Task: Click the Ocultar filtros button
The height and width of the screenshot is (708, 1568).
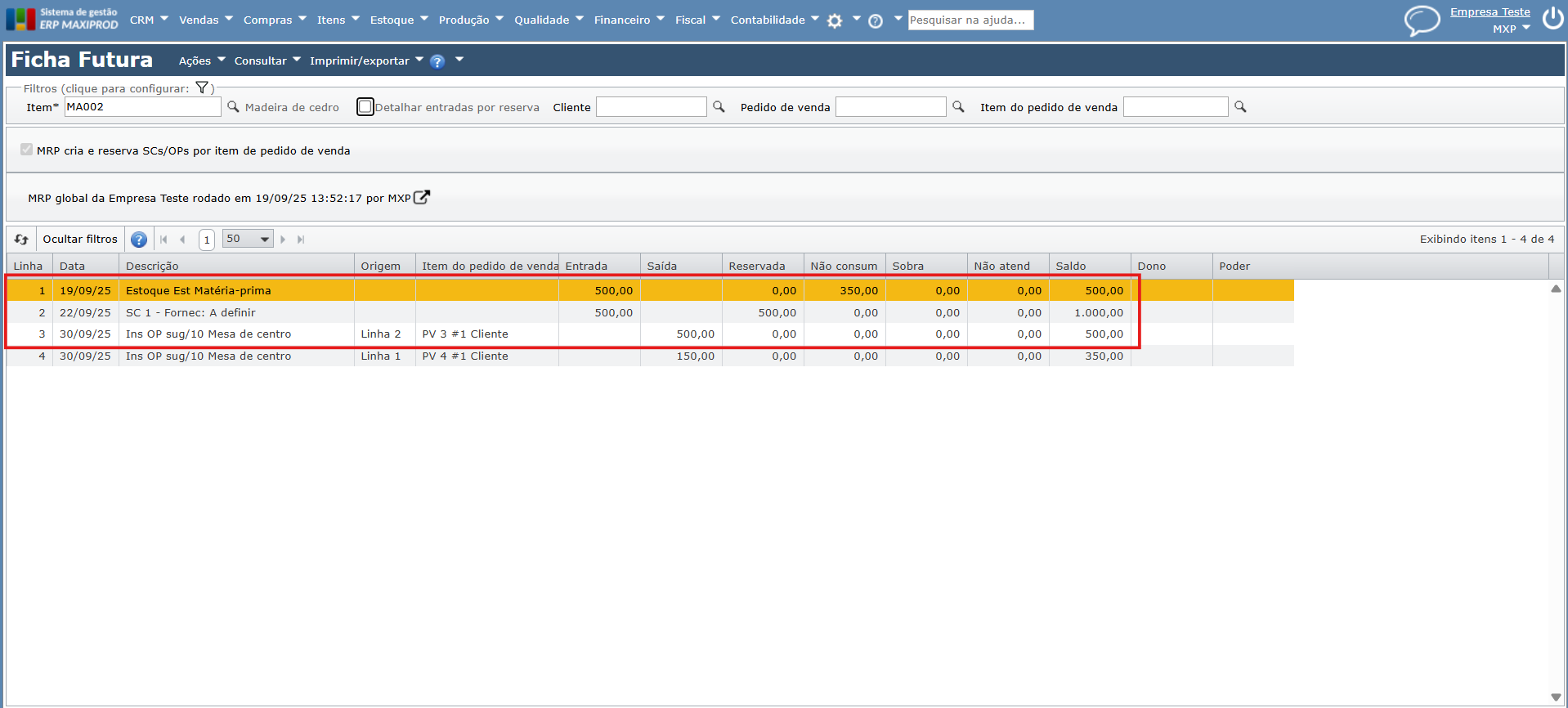Action: (x=80, y=240)
